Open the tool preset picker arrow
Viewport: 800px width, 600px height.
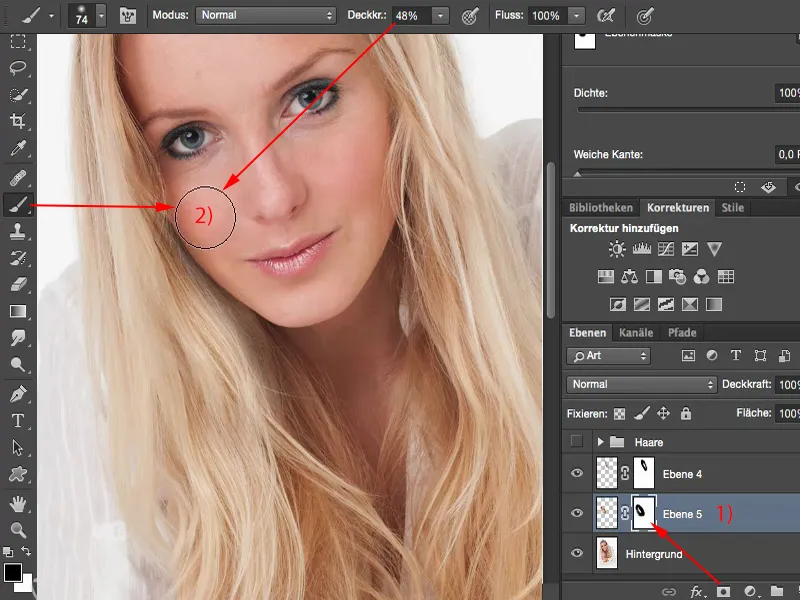click(x=51, y=16)
